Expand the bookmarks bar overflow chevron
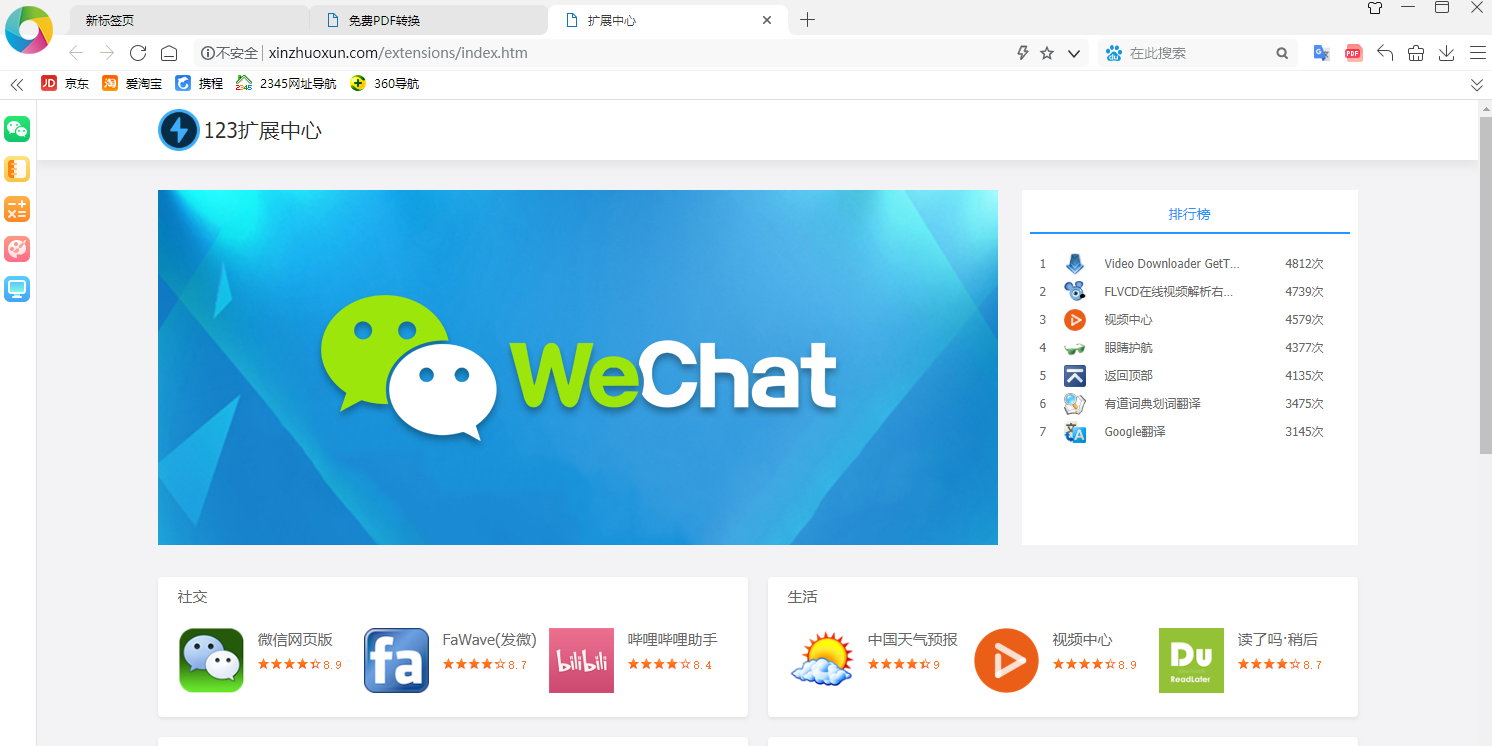Image resolution: width=1492 pixels, height=746 pixels. click(x=1477, y=85)
